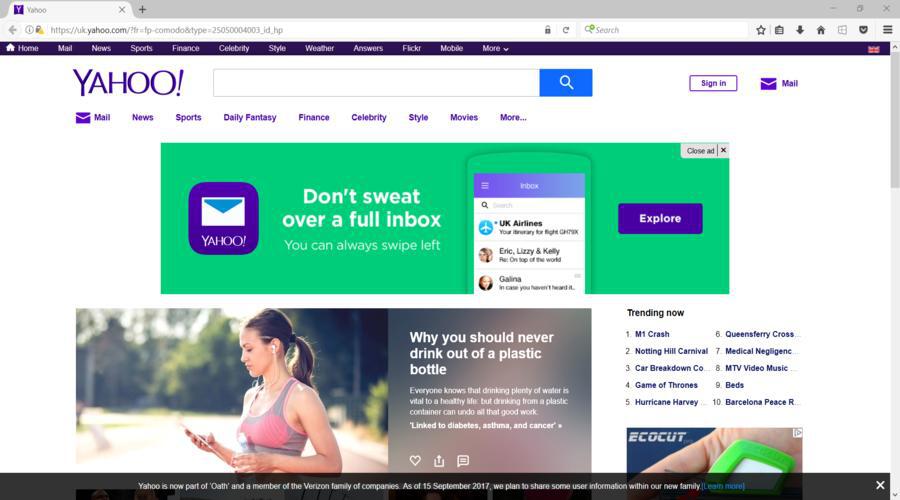Bookmark this page with the star icon
Image resolution: width=900 pixels, height=500 pixels.
(761, 30)
